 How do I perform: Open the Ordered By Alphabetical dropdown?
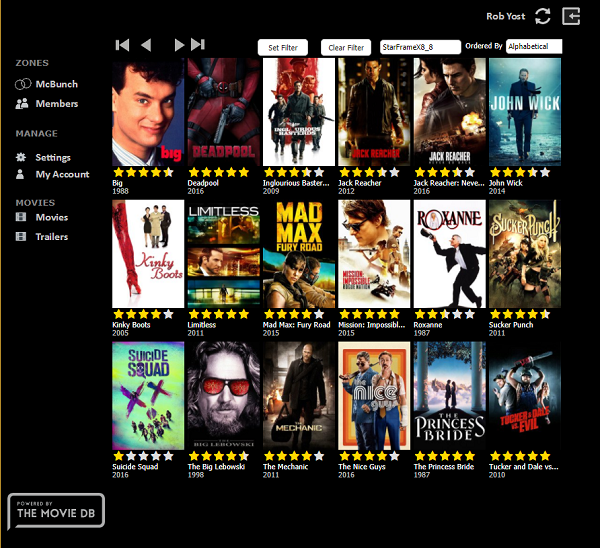pyautogui.click(x=534, y=46)
